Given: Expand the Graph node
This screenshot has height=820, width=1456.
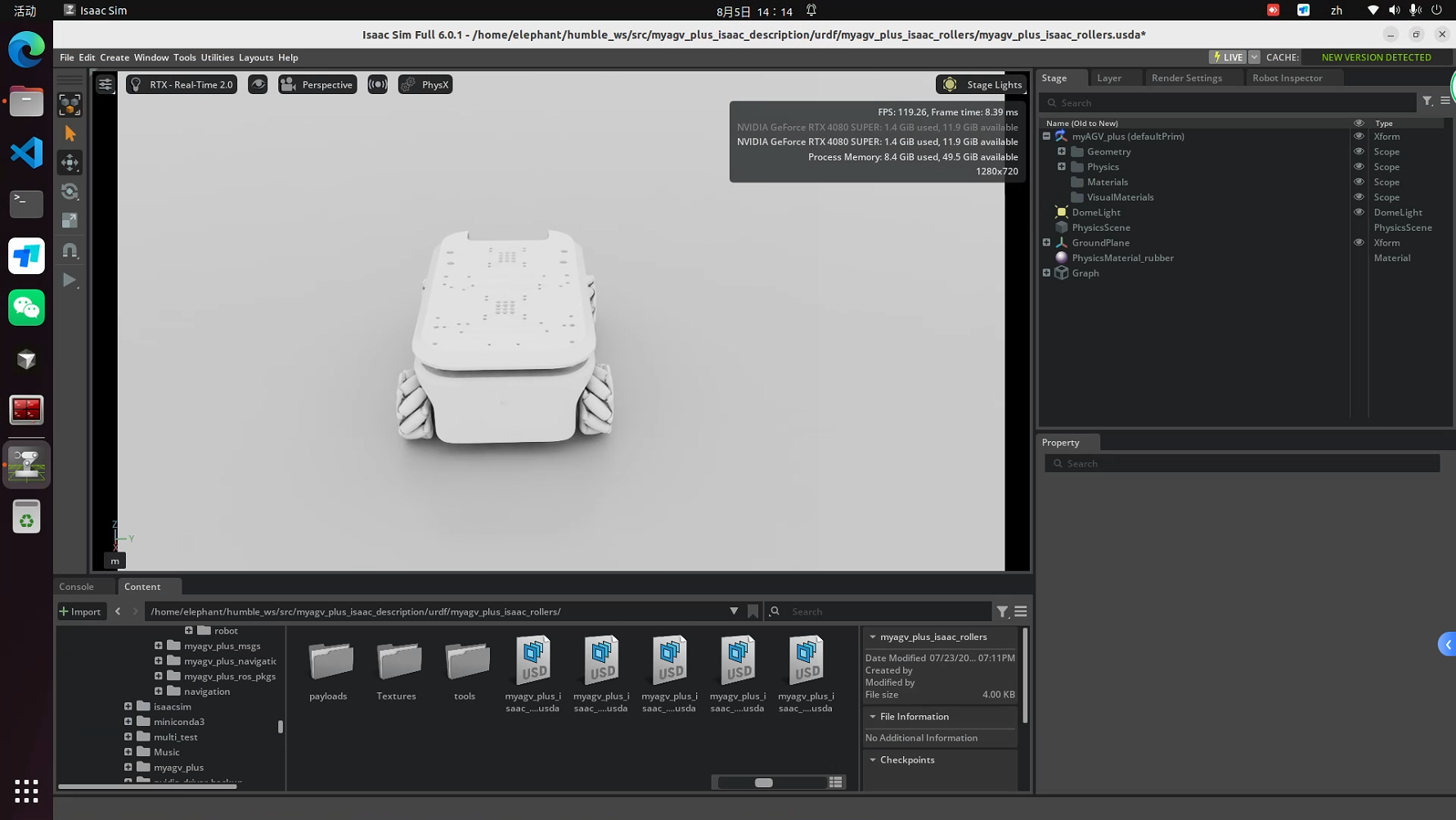Looking at the screenshot, I should pos(1046,273).
